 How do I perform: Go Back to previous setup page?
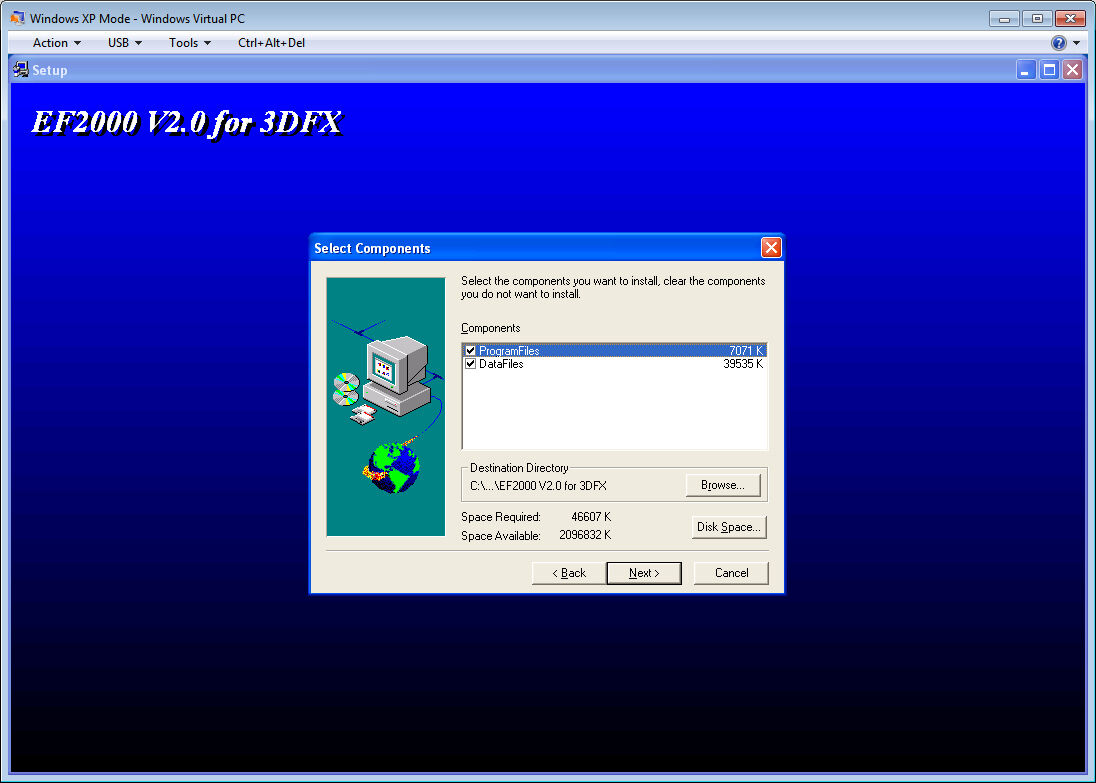pyautogui.click(x=569, y=573)
